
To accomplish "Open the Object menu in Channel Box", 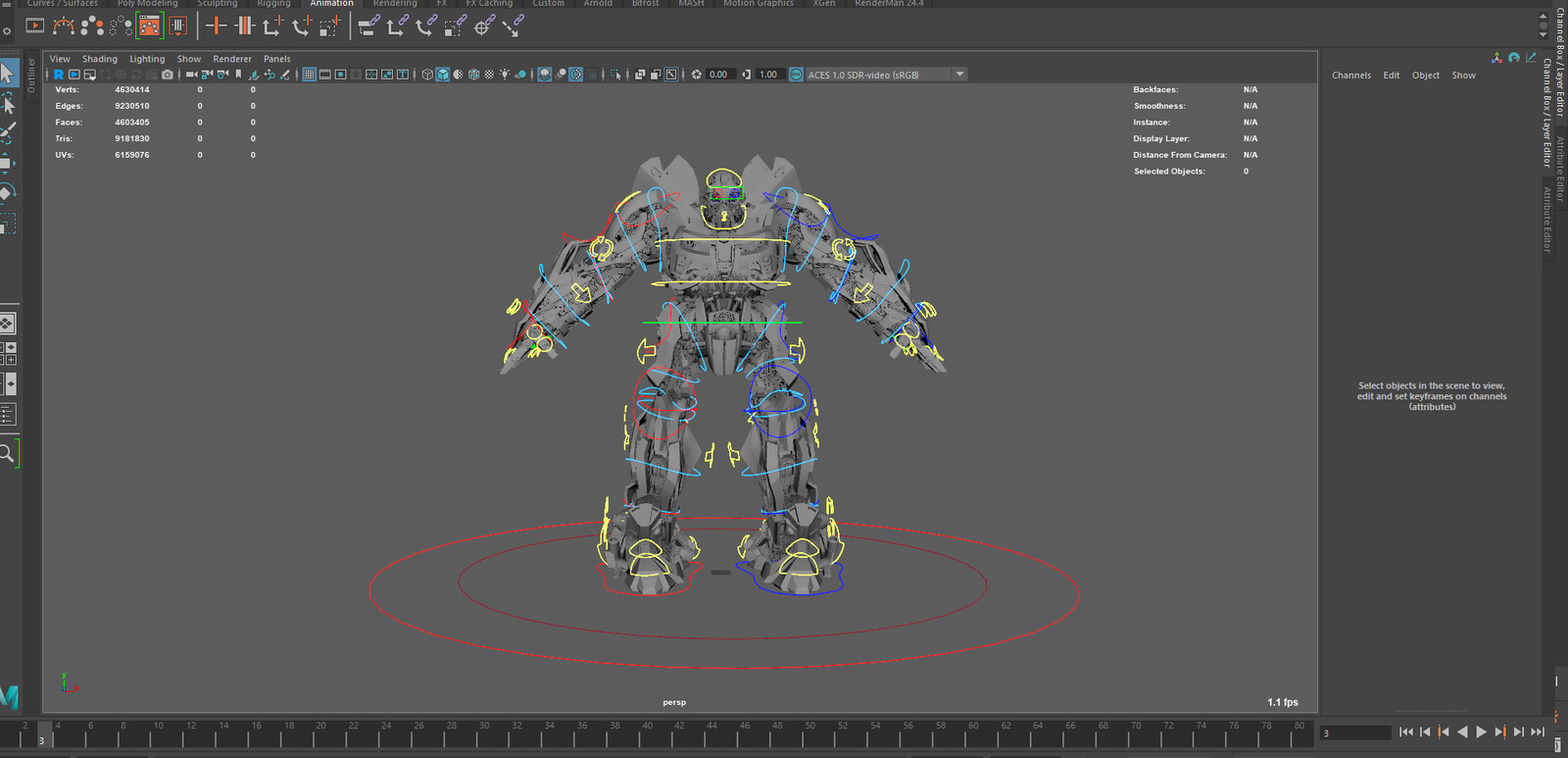I will [1426, 76].
